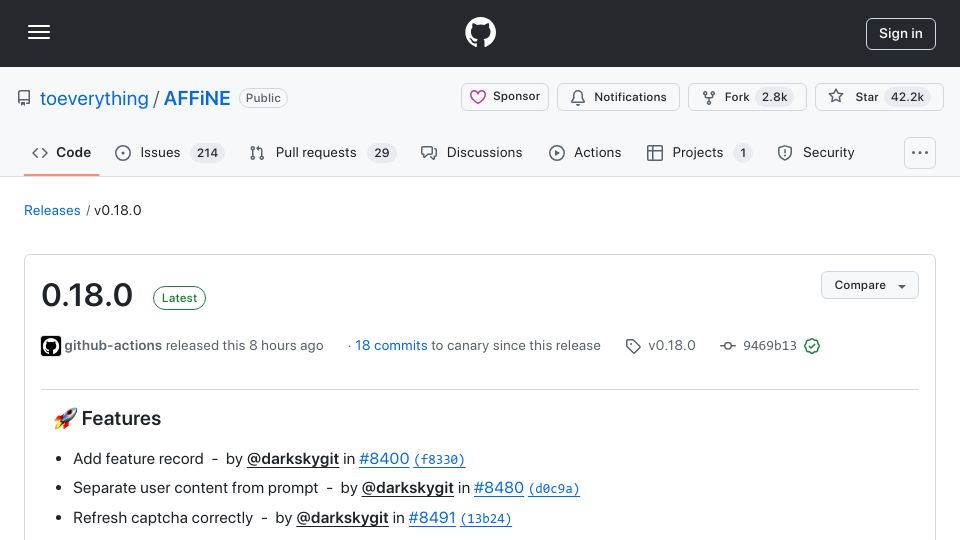Open the Pull requests tab
The height and width of the screenshot is (540, 960).
[x=323, y=152]
